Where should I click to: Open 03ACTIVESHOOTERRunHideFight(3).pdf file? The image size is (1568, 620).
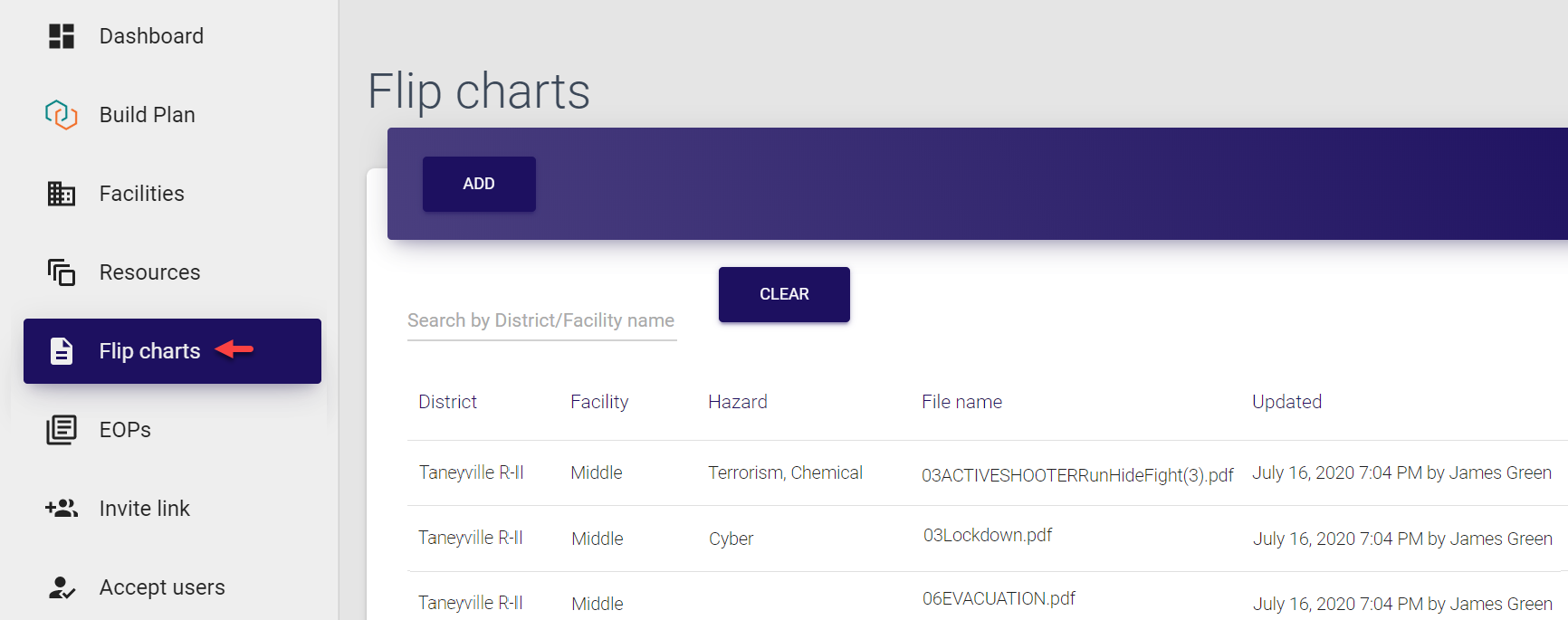tap(1077, 475)
